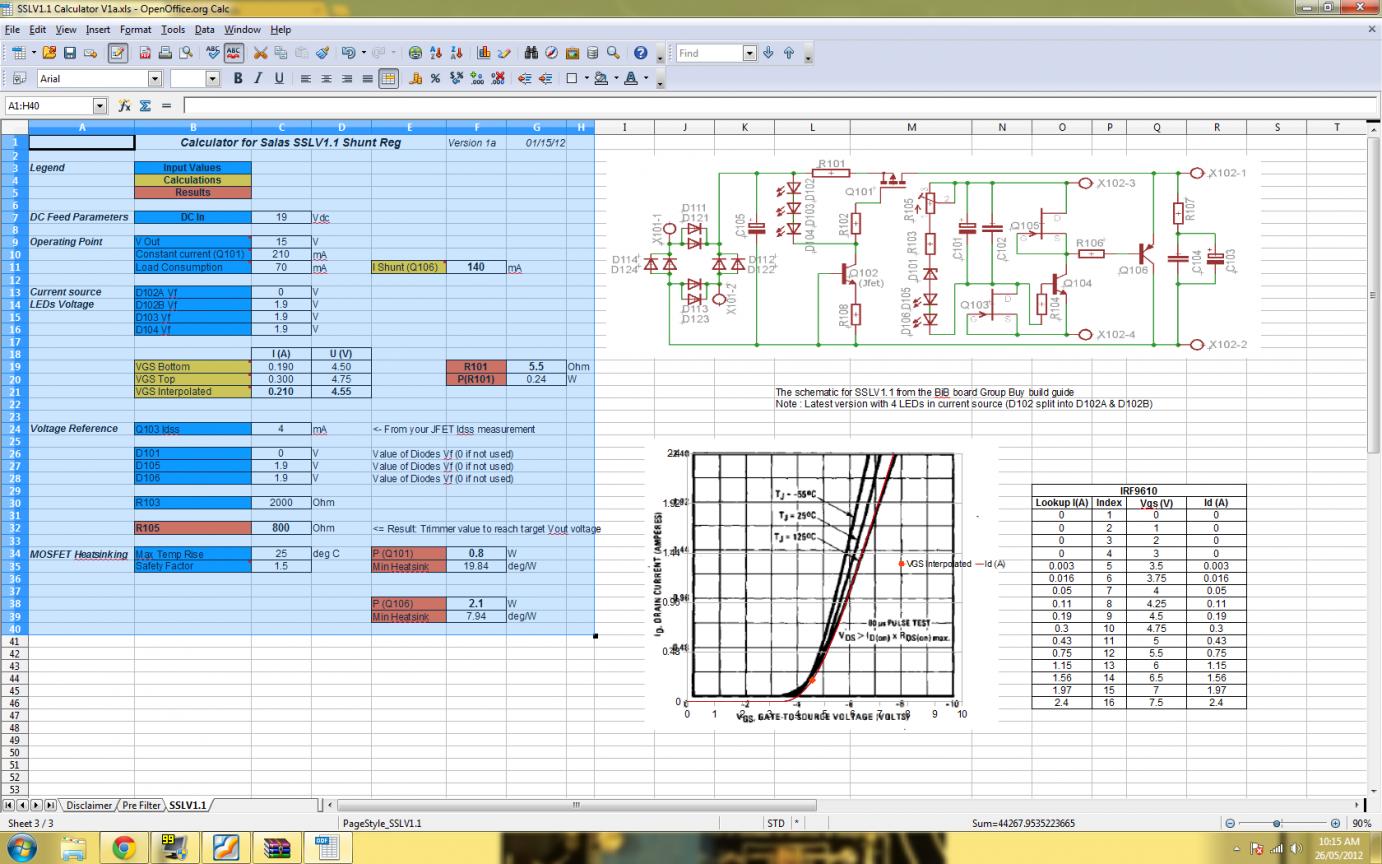Screen dimensions: 1382x864
Task: Switch to the Pre Filter sheet tab
Action: [x=141, y=805]
